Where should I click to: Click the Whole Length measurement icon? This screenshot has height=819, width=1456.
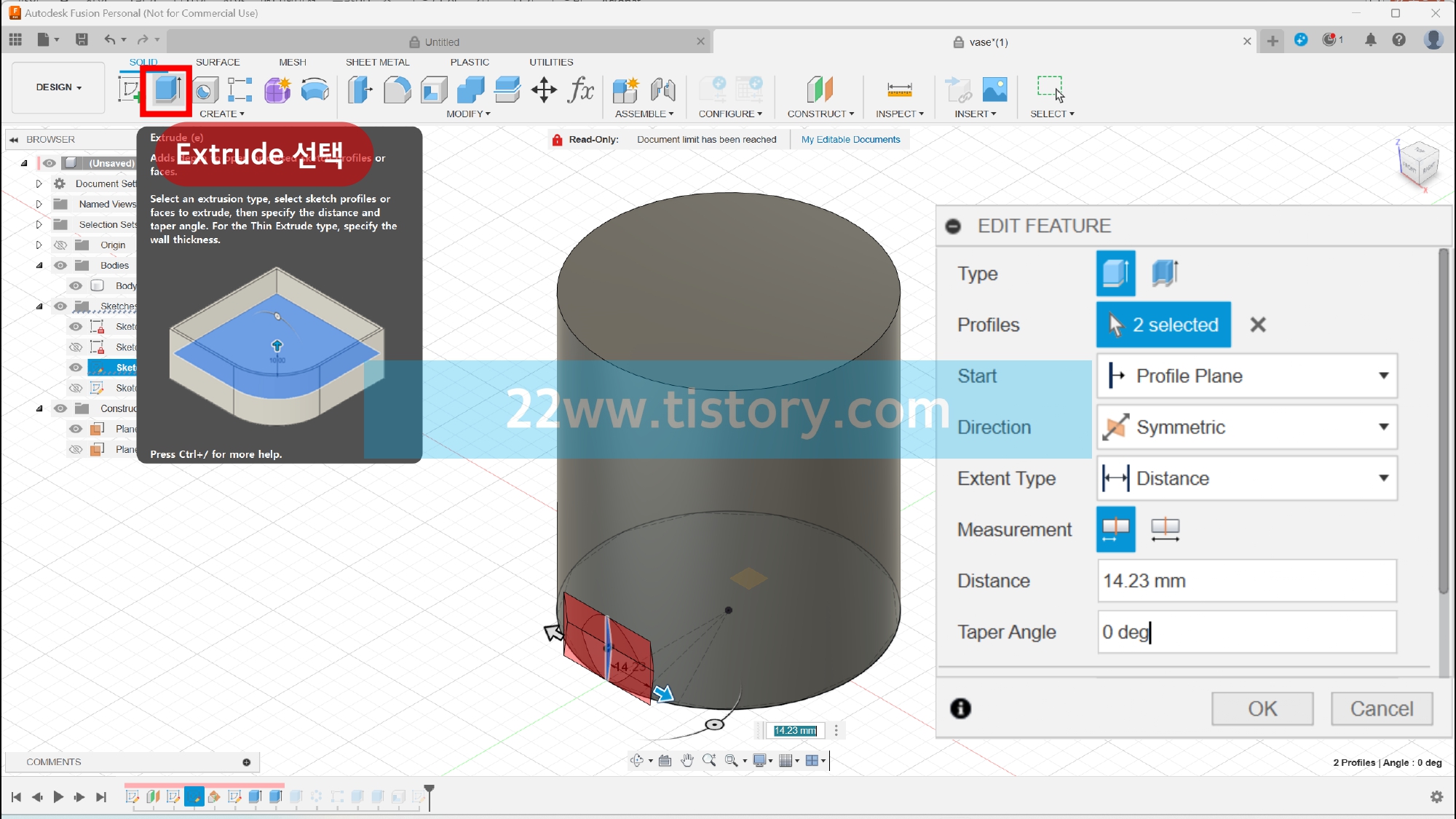pos(1165,529)
